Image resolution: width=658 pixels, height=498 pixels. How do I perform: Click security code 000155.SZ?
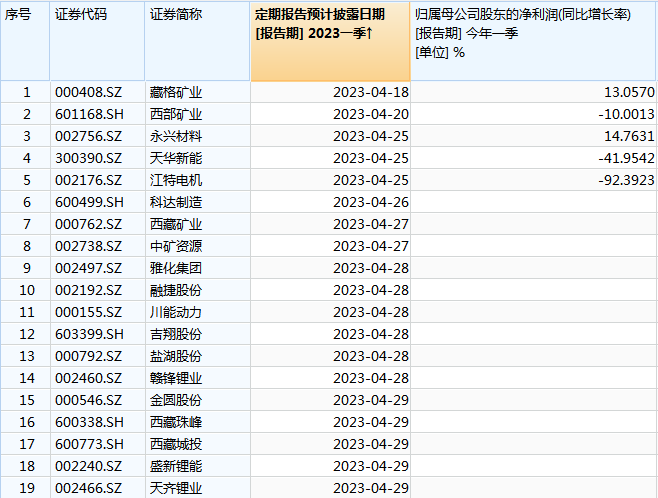pyautogui.click(x=89, y=312)
